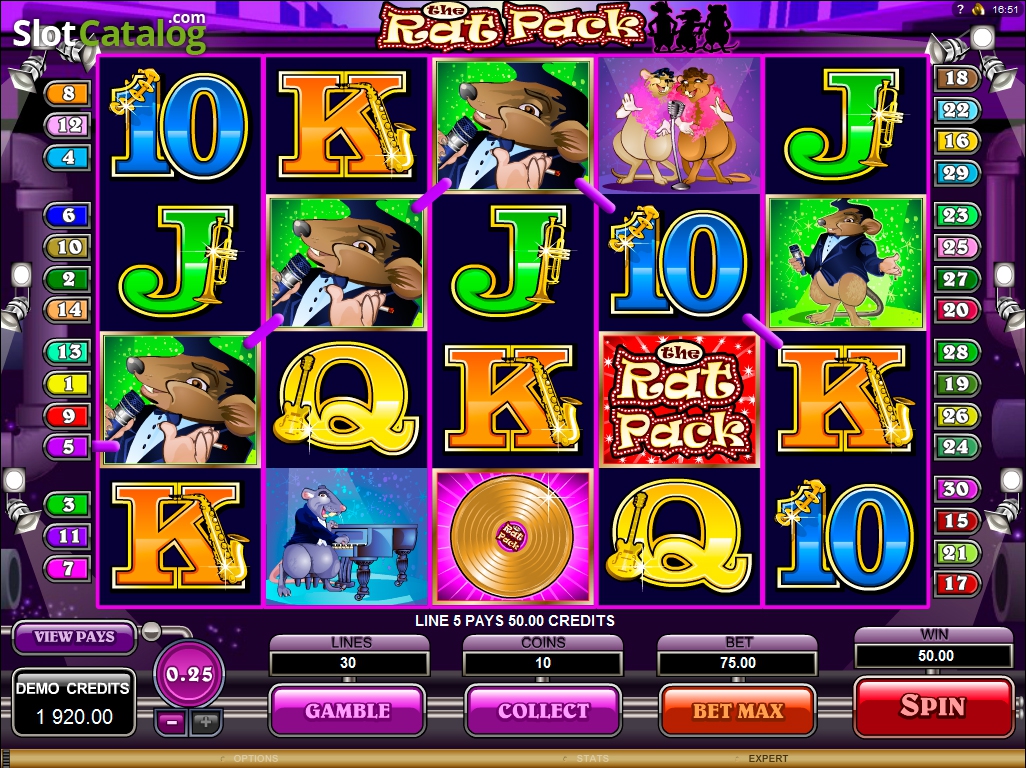Click the piano-playing rat symbol

346,536
